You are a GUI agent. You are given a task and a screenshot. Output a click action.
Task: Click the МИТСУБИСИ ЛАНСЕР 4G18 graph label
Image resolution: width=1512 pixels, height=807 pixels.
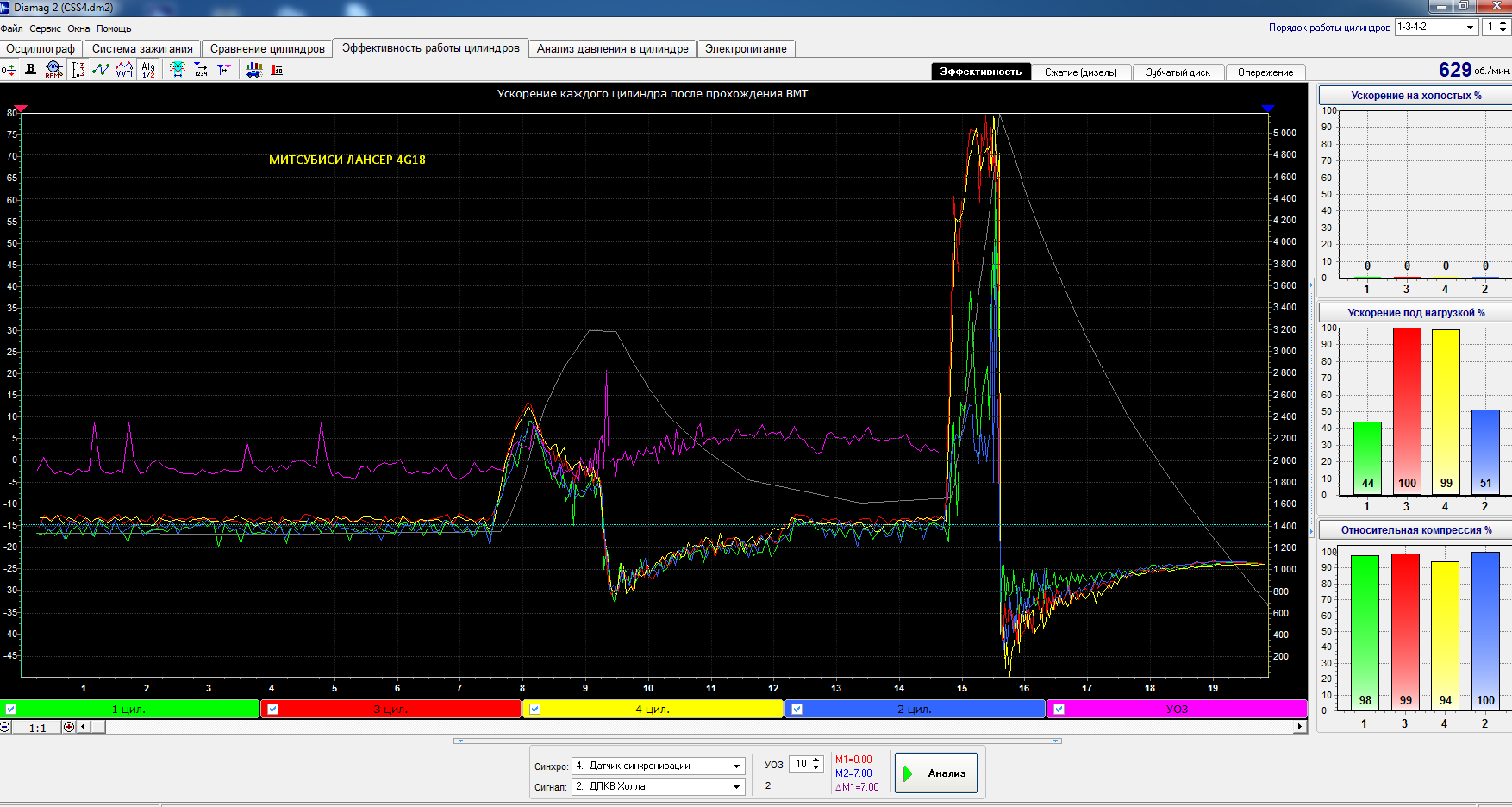(347, 160)
